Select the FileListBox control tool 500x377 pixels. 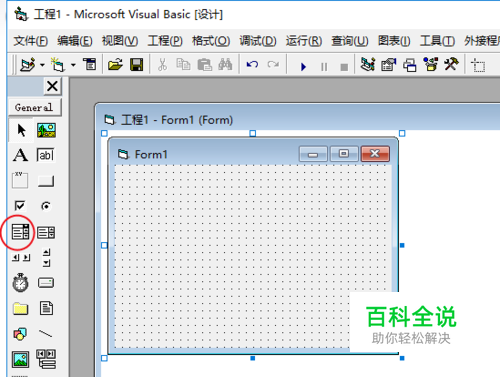pos(46,308)
